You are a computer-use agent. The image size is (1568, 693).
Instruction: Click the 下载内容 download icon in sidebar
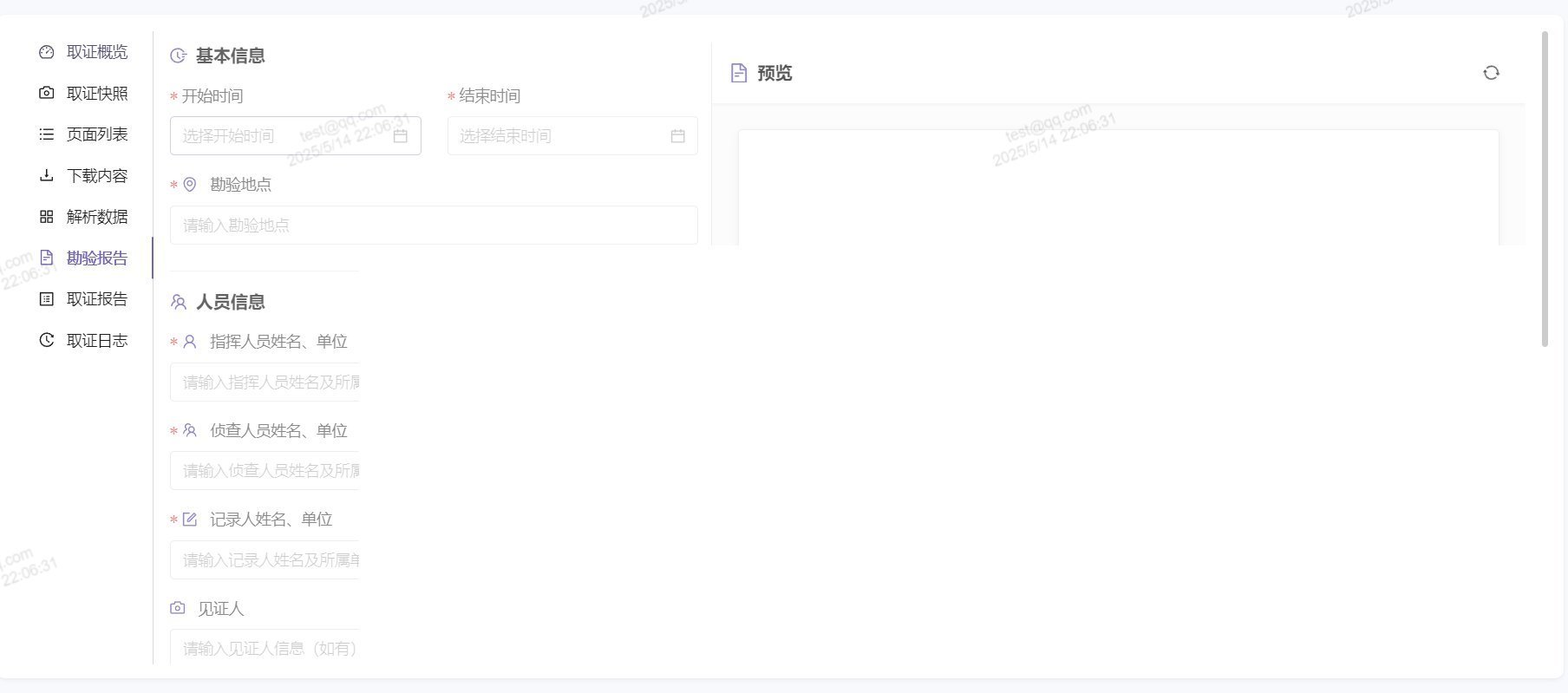click(x=47, y=176)
